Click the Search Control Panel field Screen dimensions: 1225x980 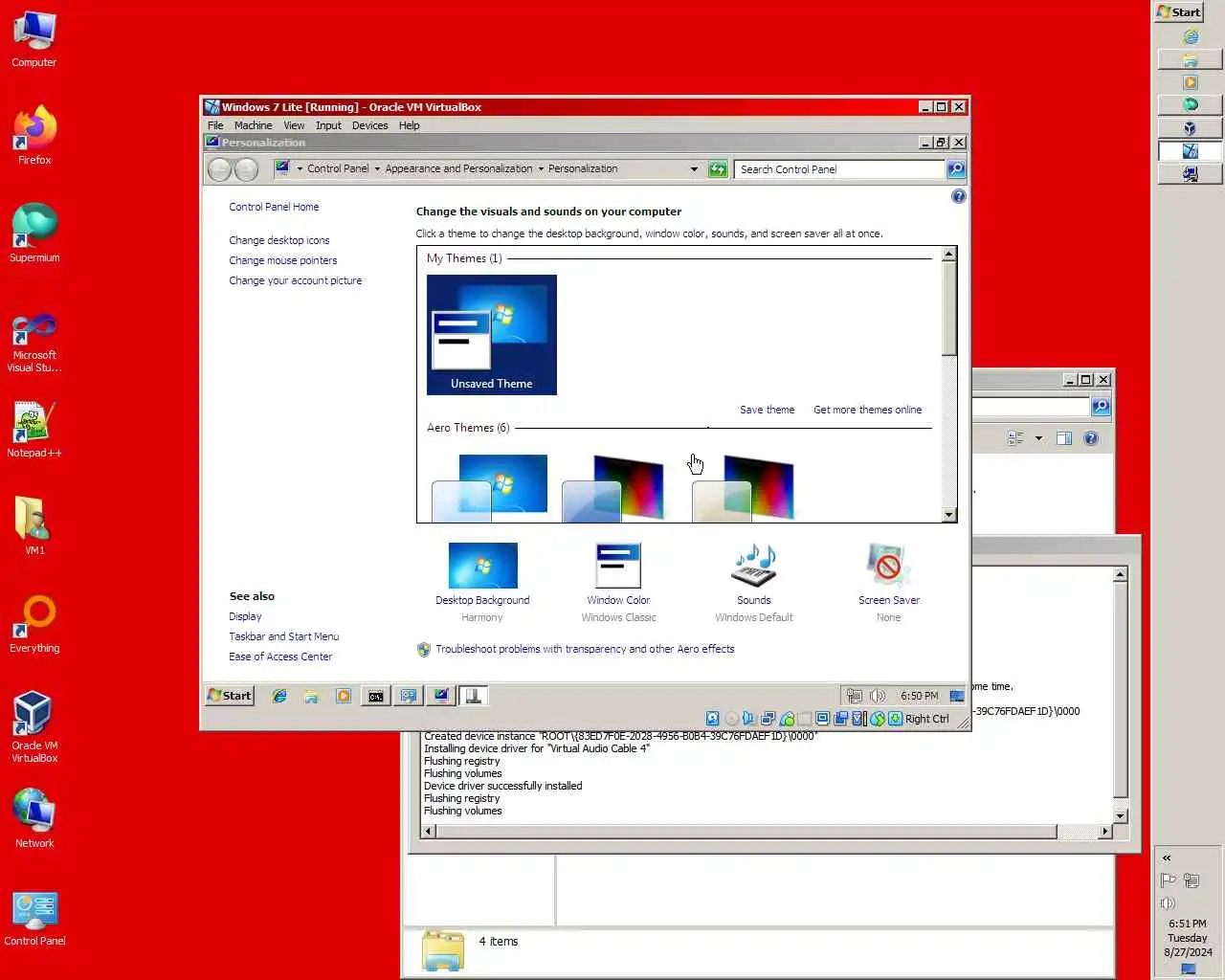tap(839, 168)
